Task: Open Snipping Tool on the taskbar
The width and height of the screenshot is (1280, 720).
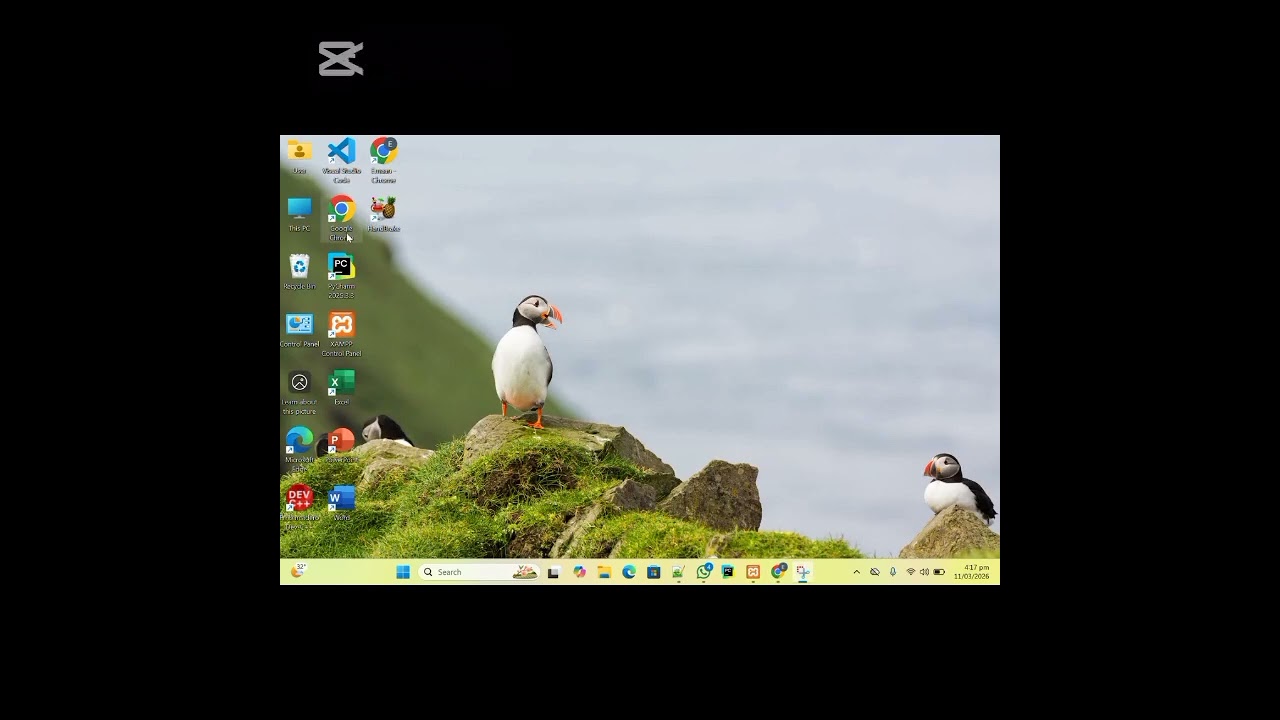Action: pyautogui.click(x=803, y=572)
